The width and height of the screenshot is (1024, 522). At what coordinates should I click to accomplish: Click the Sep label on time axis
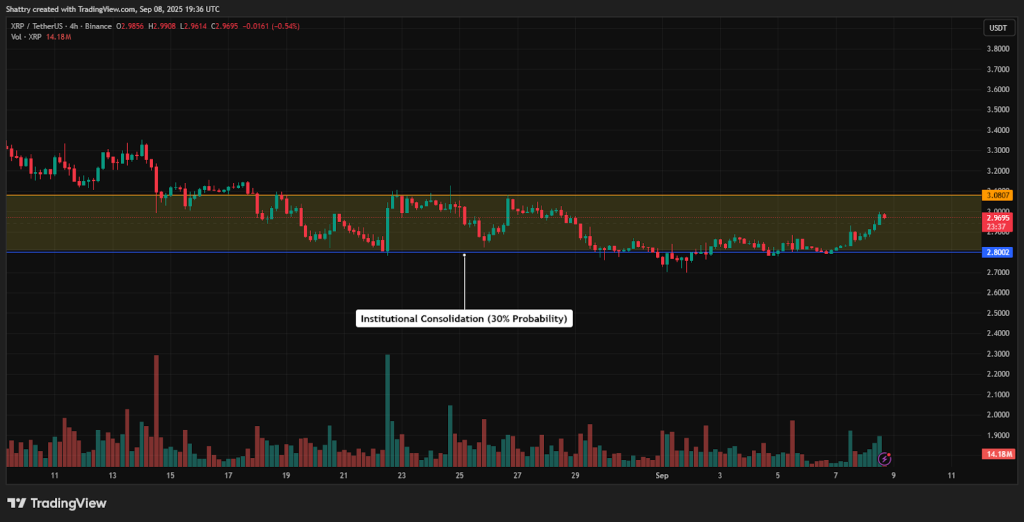tap(661, 477)
